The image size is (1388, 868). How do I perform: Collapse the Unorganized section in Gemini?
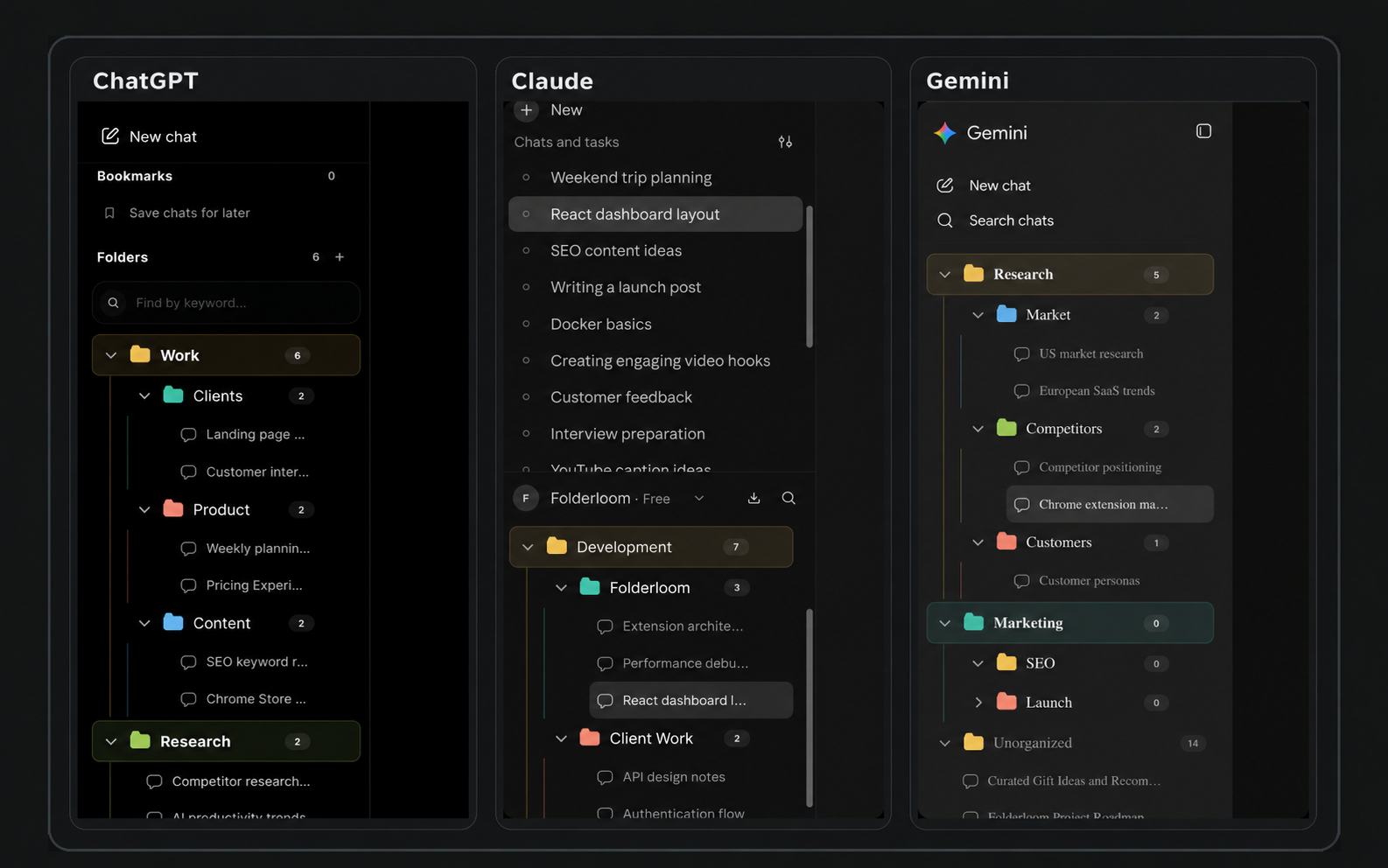coord(945,743)
